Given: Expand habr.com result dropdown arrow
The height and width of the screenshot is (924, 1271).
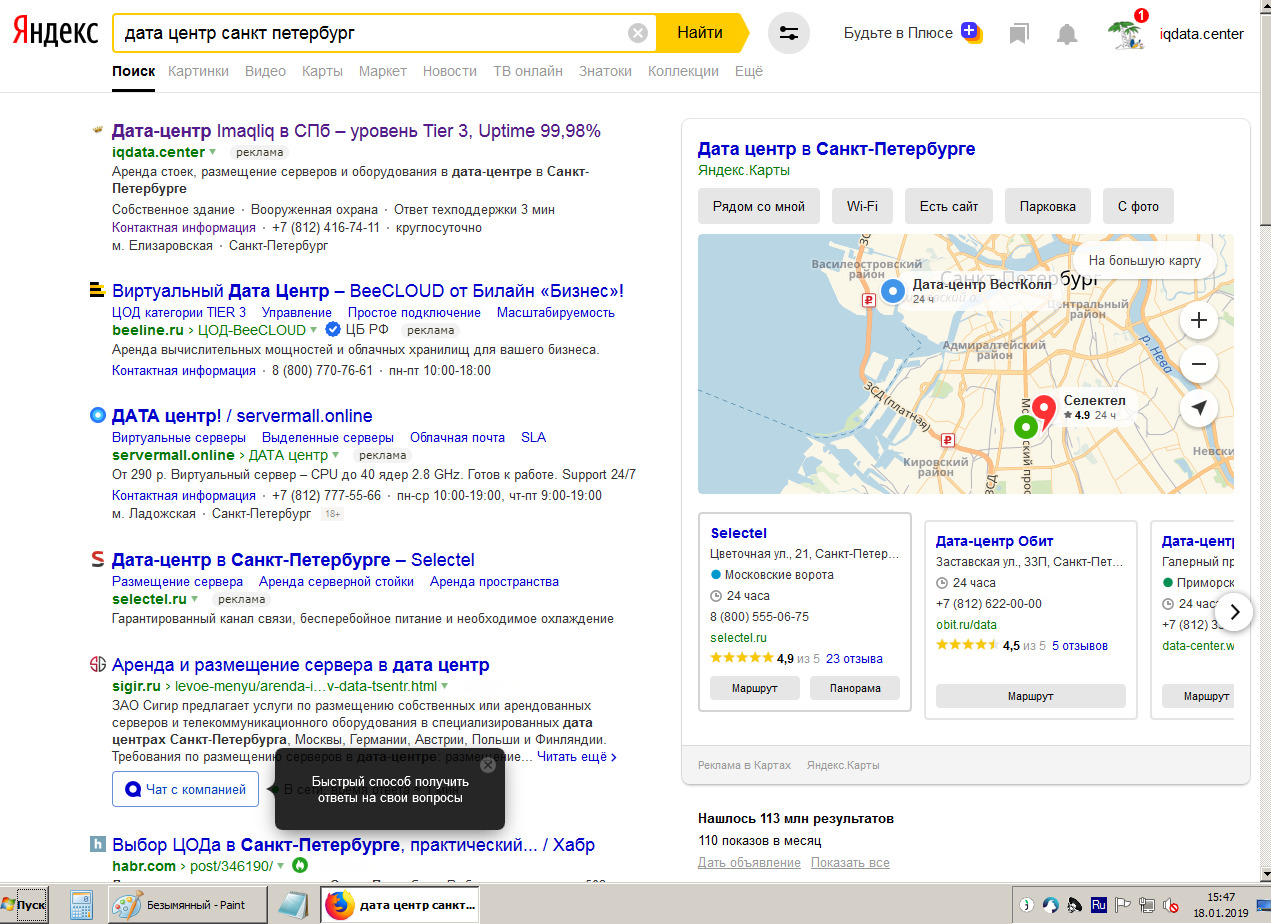Looking at the screenshot, I should (281, 866).
